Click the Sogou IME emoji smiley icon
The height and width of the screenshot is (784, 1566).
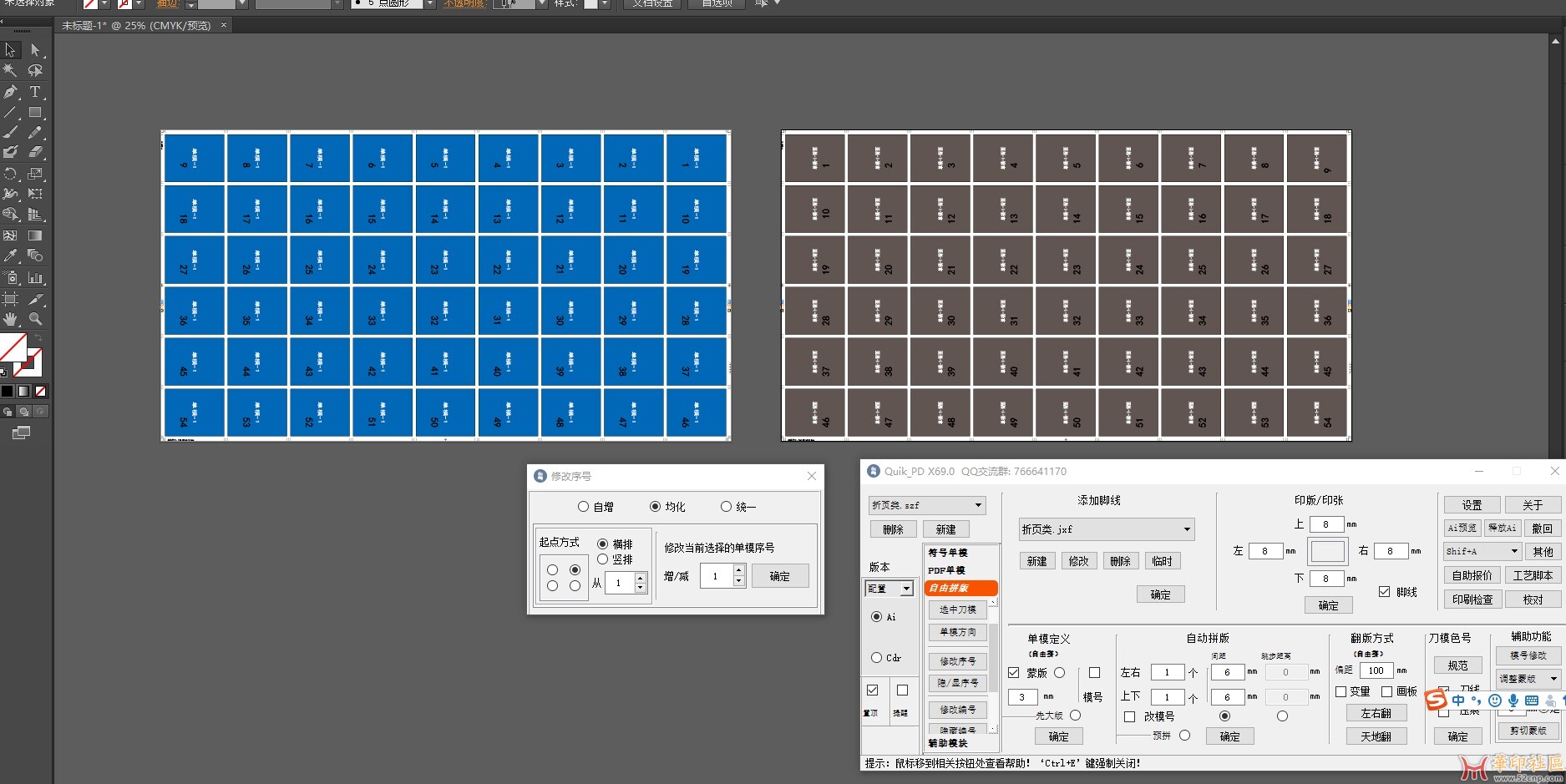tap(1495, 701)
